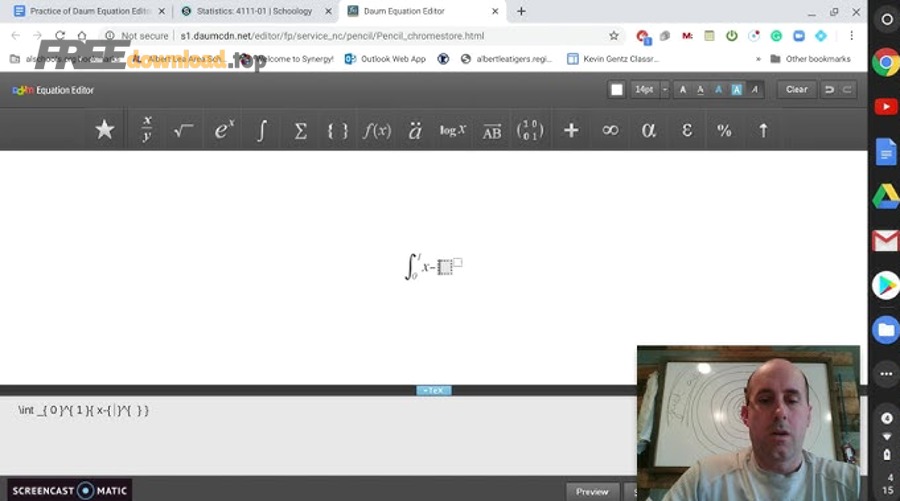Open the Chrome three-dot menu
The image size is (900, 501).
851,36
